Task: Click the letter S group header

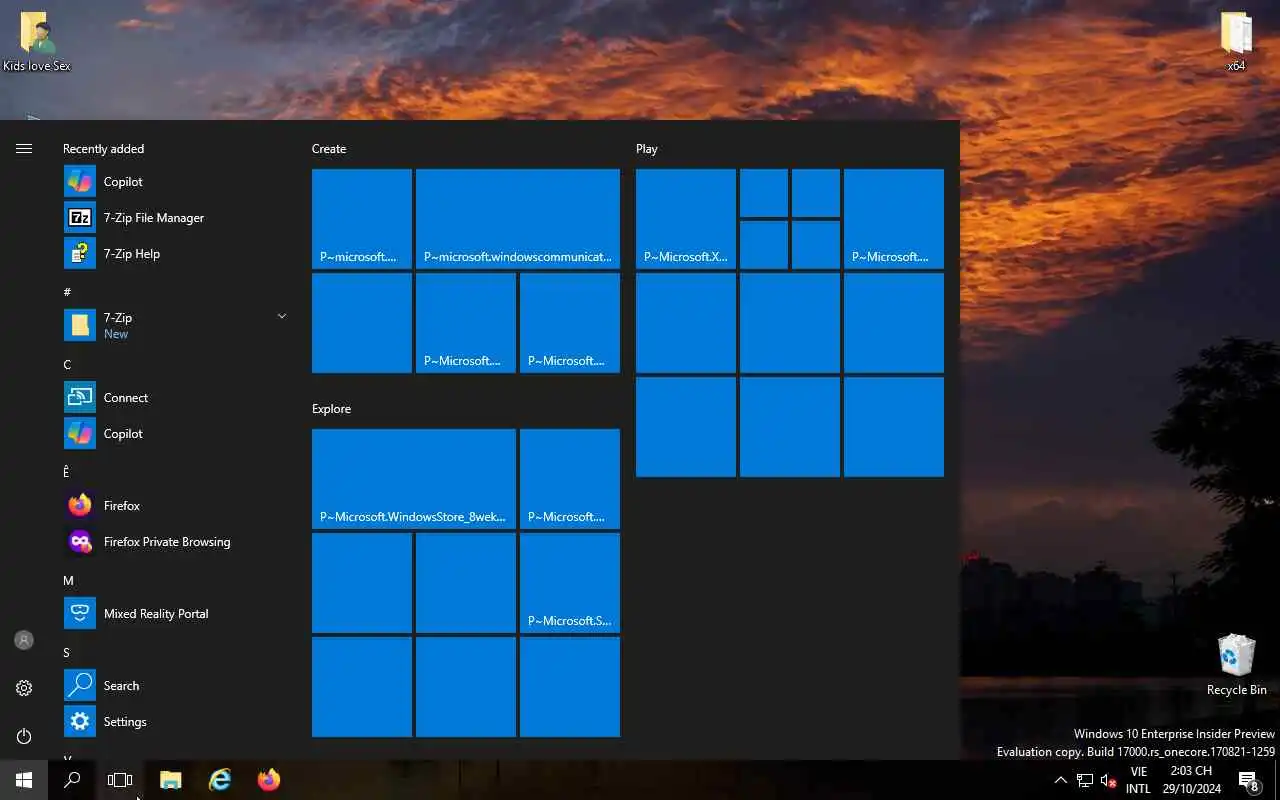Action: (67, 652)
